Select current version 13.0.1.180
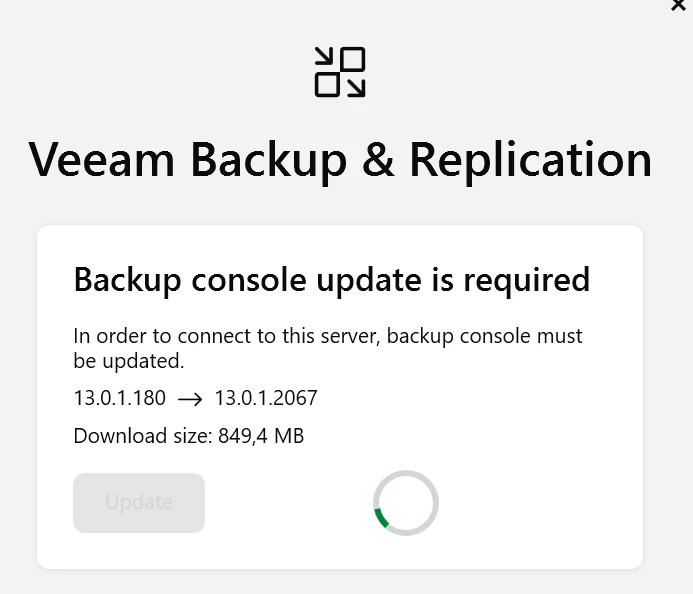This screenshot has width=693, height=594. 120,398
